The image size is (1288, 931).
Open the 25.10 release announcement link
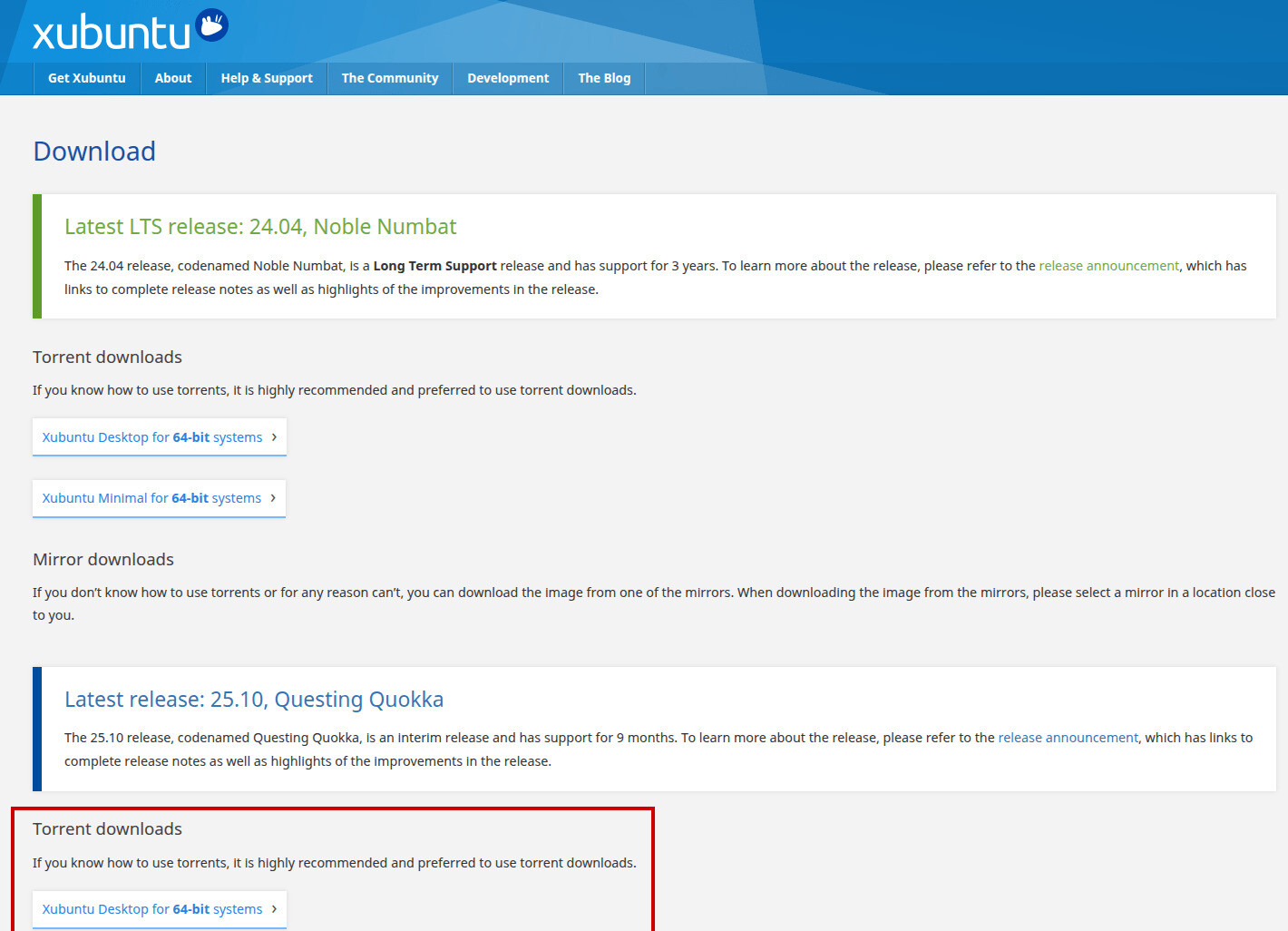[x=1068, y=738]
